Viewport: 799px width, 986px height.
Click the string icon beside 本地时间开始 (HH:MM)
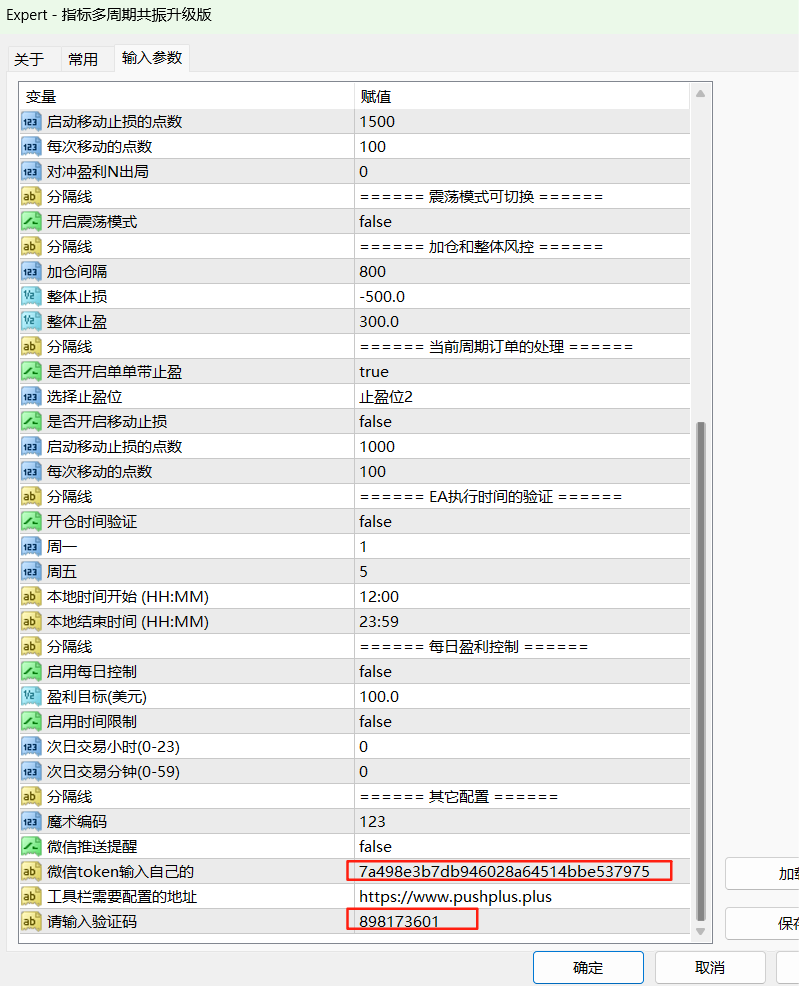(31, 596)
